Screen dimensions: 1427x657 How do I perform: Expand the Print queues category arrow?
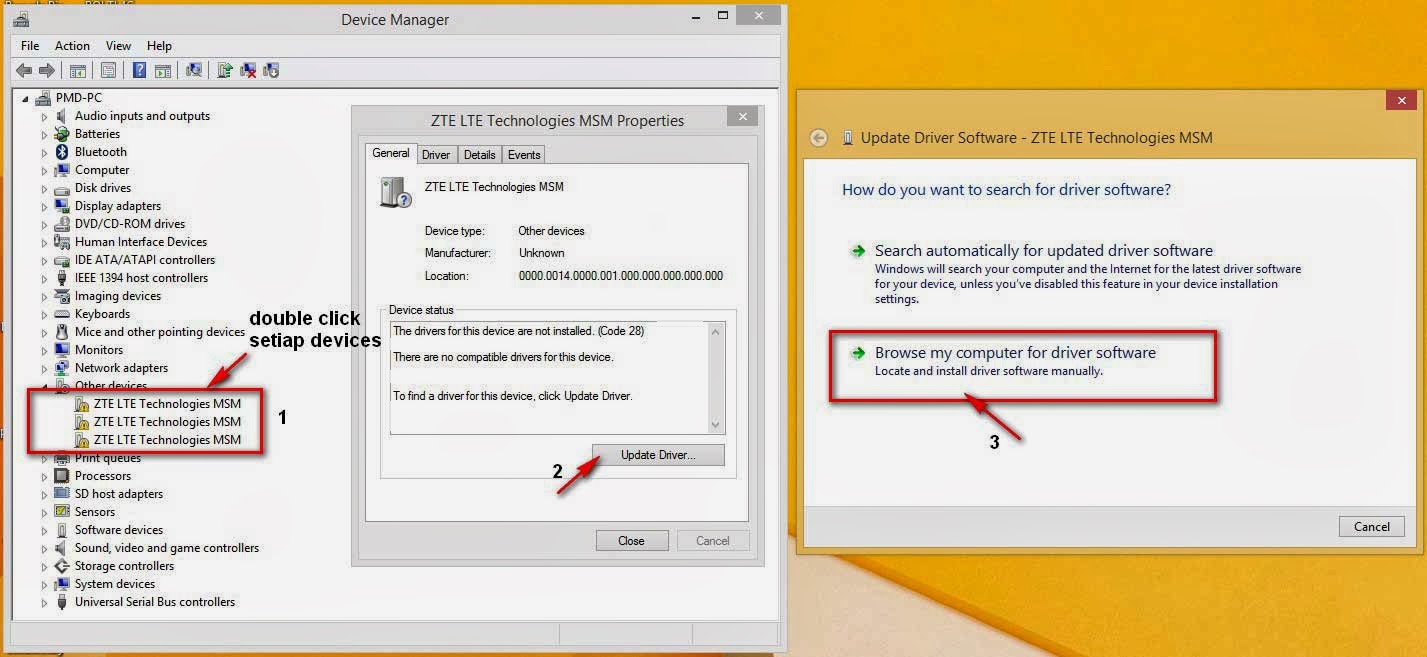(x=44, y=459)
